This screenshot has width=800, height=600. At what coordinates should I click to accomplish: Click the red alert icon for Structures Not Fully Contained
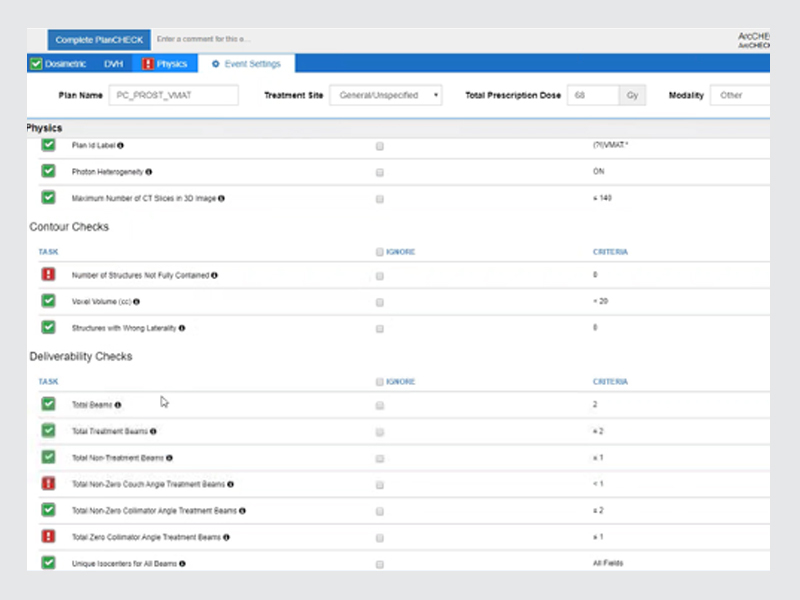(x=48, y=274)
